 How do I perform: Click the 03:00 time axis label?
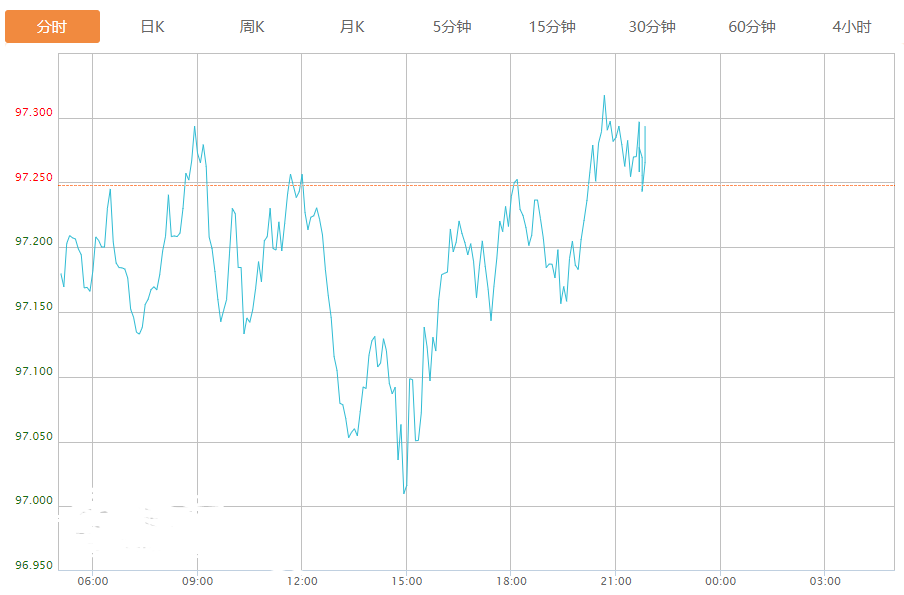click(x=824, y=581)
